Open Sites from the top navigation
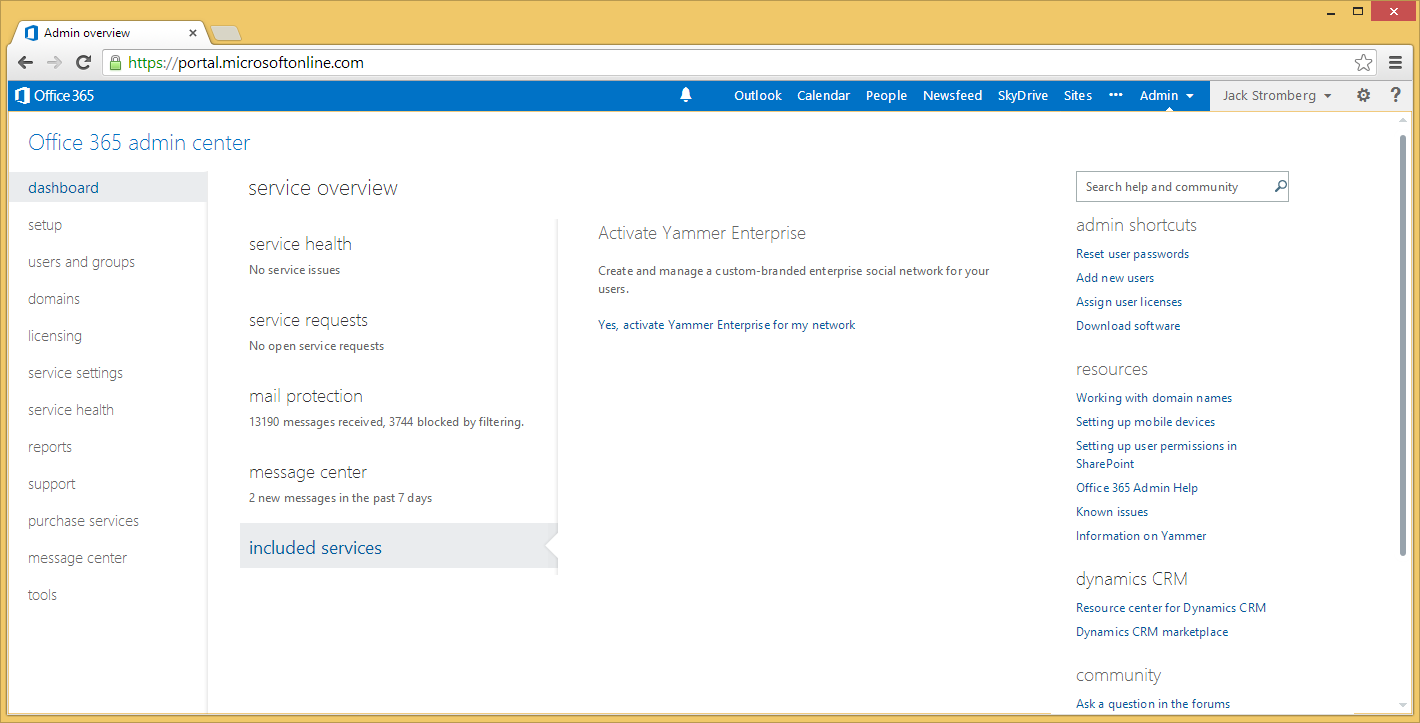Screen dimensions: 1420x723 pyautogui.click(x=1078, y=95)
